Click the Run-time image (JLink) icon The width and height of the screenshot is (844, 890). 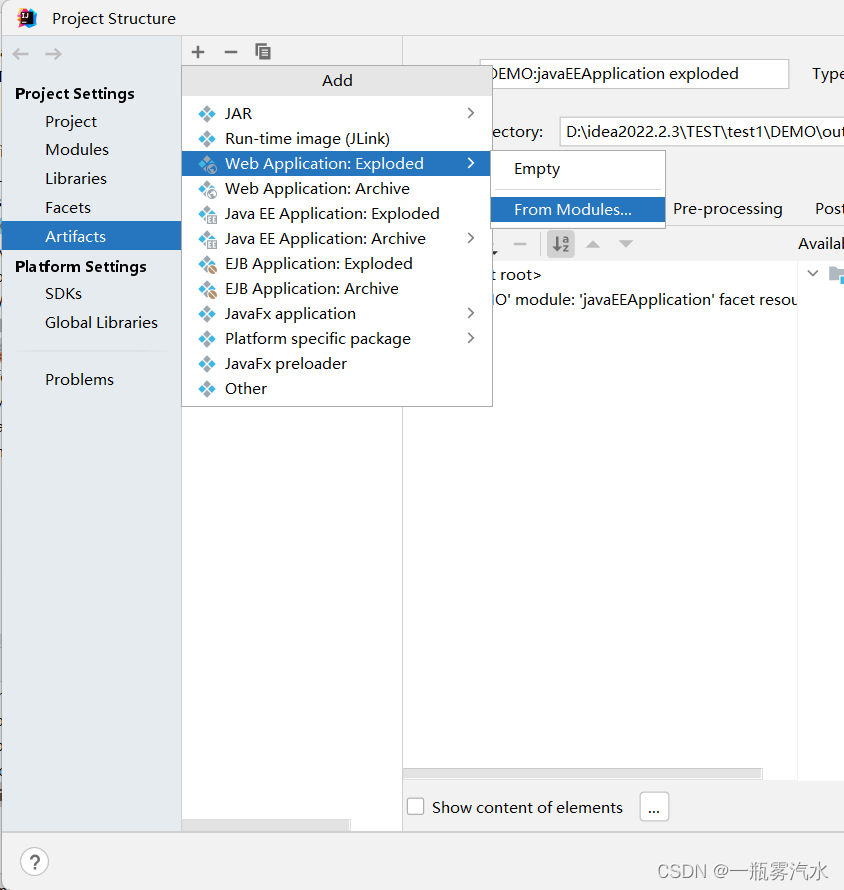207,138
